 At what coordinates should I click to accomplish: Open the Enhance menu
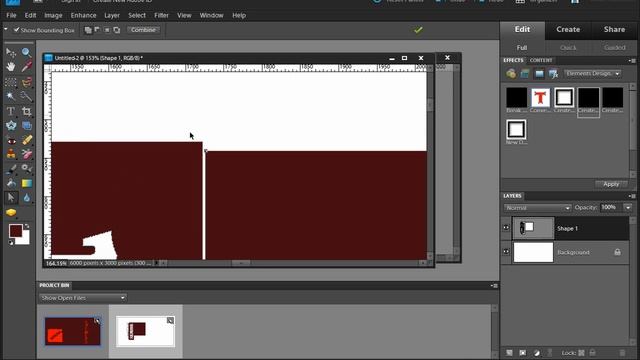pos(83,16)
